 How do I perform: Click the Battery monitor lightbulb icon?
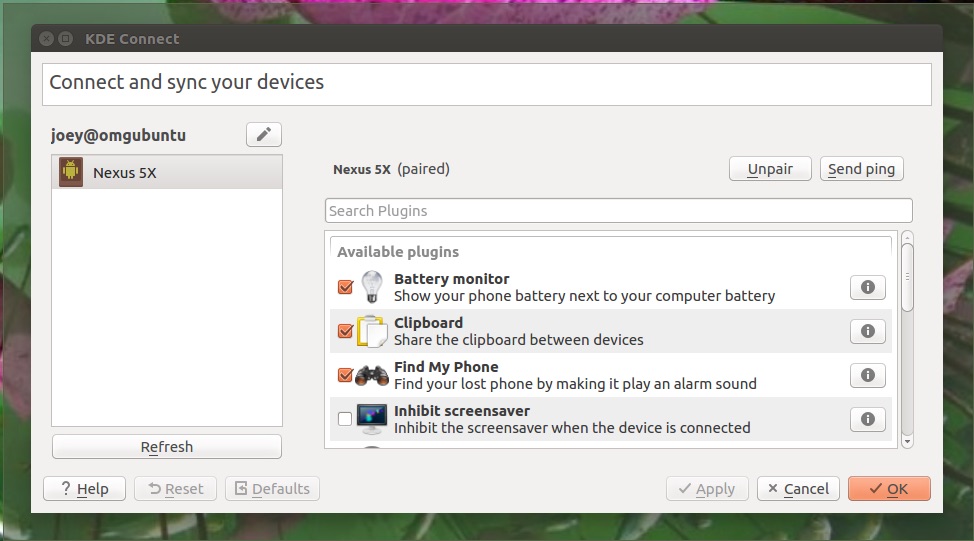click(x=371, y=287)
